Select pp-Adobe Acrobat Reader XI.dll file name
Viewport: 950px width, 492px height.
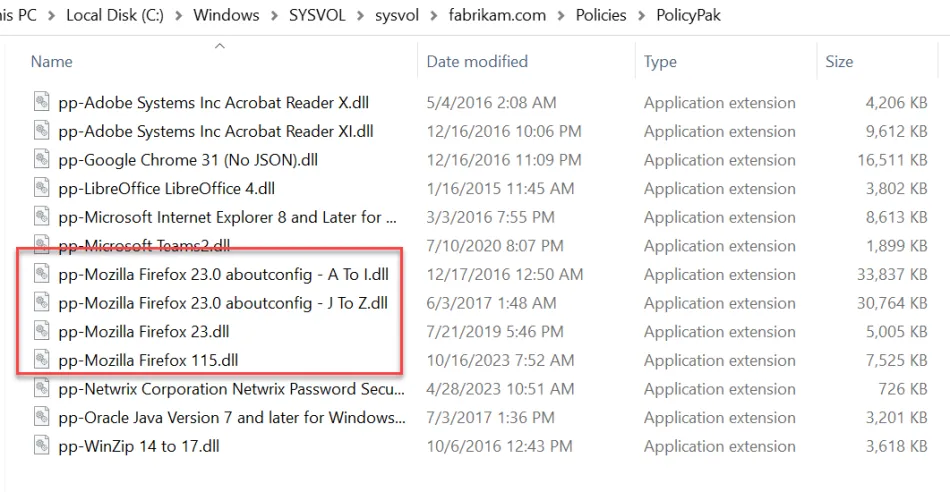[x=216, y=131]
